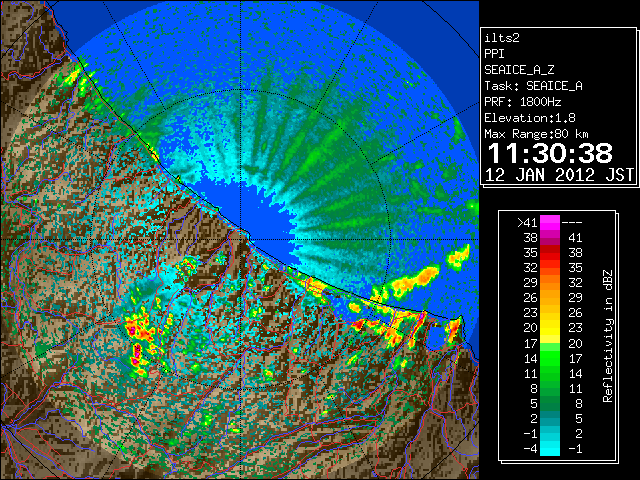Click the 11:30:38 timestamp
Viewport: 640px width, 480px height.
[550, 153]
